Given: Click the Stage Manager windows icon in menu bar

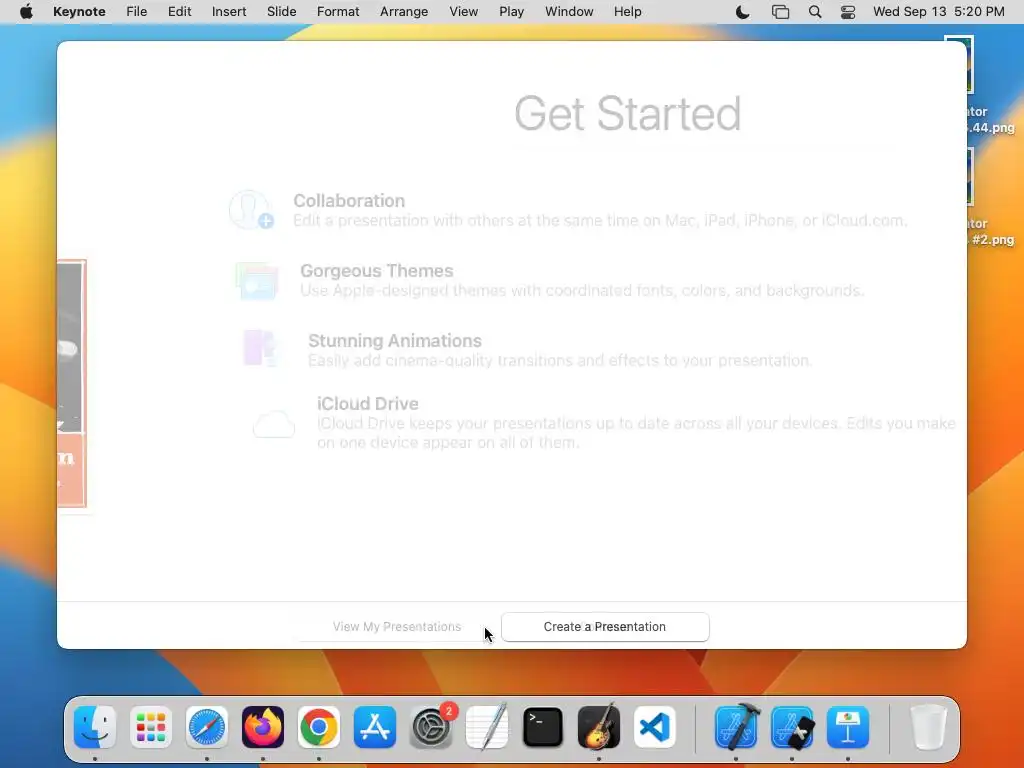Looking at the screenshot, I should [780, 12].
